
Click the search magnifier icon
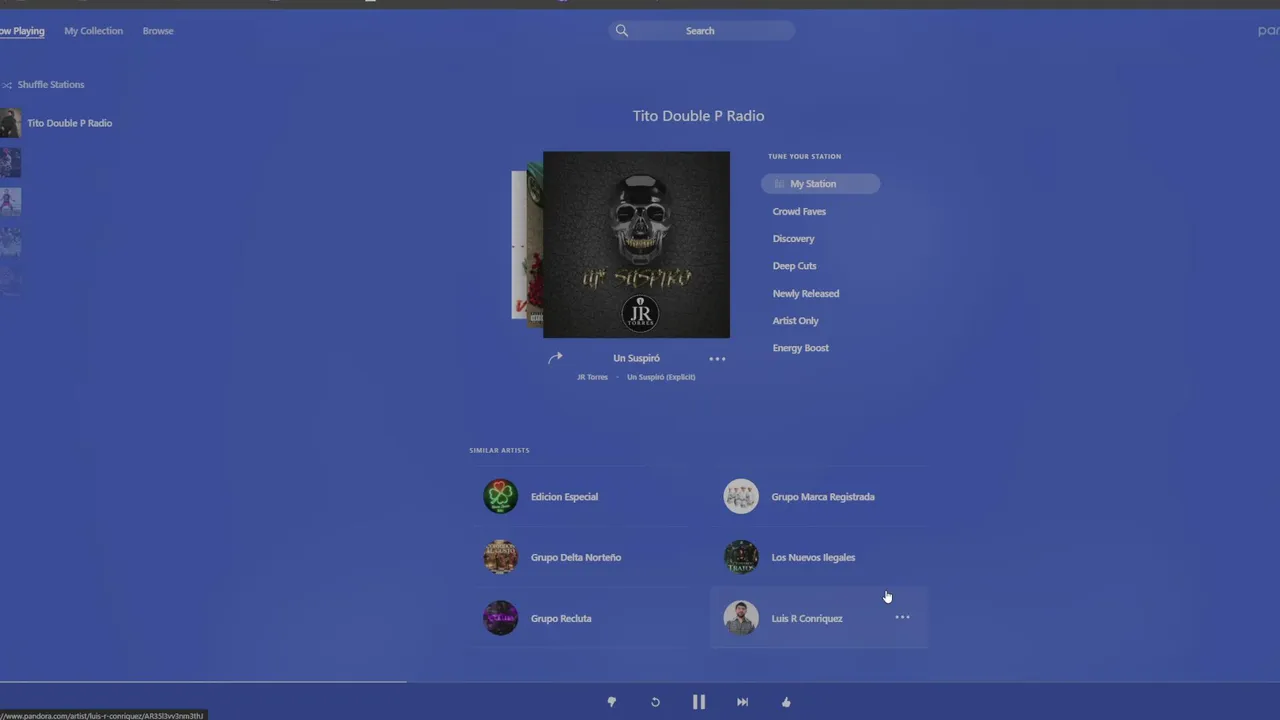point(622,31)
